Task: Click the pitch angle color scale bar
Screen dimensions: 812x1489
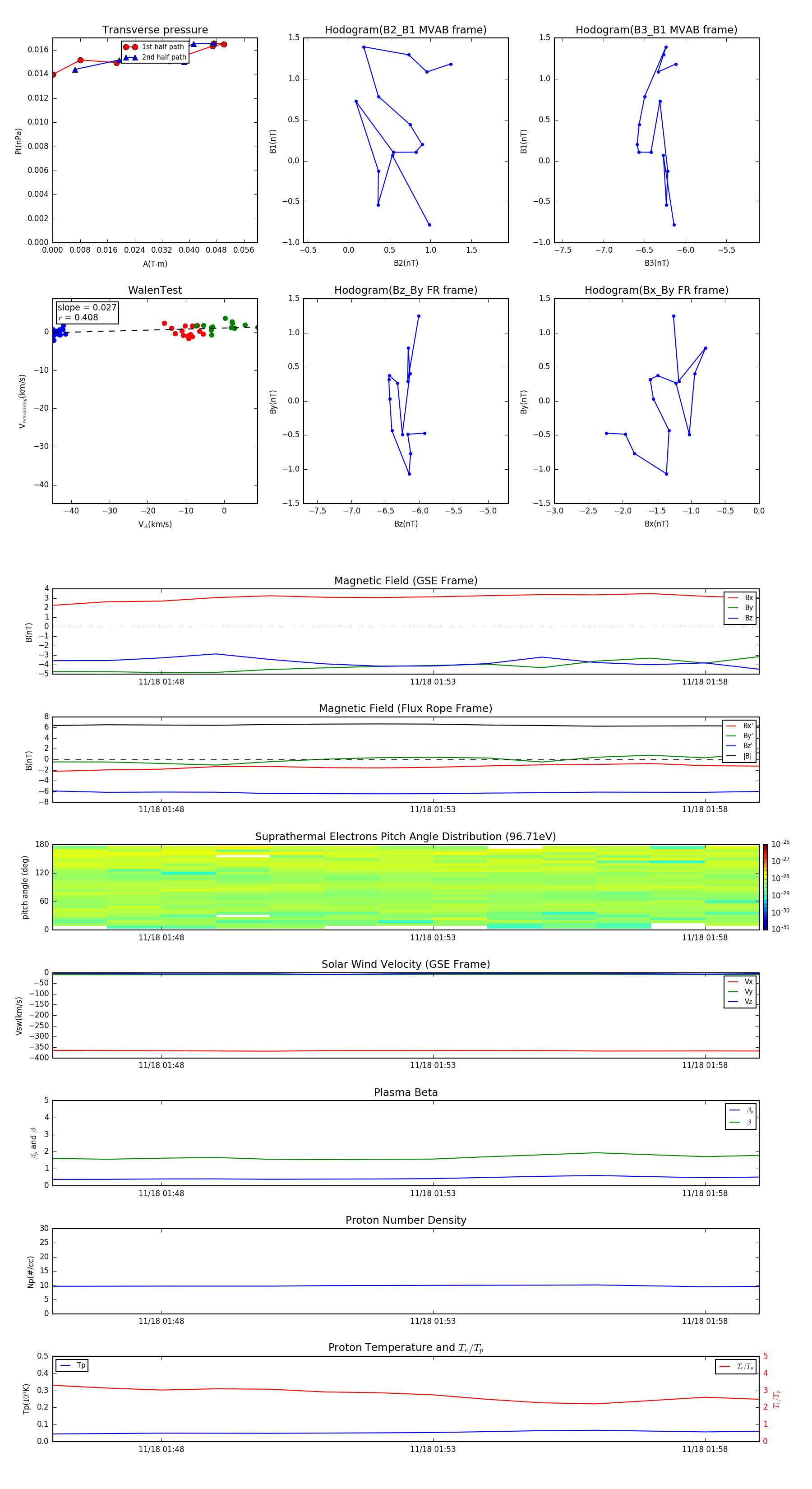Action: coord(765,887)
